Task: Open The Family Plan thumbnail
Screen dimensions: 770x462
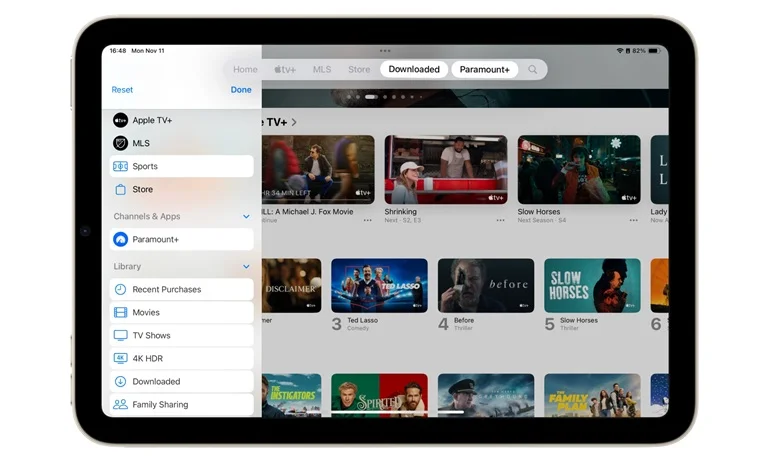Action: 592,396
